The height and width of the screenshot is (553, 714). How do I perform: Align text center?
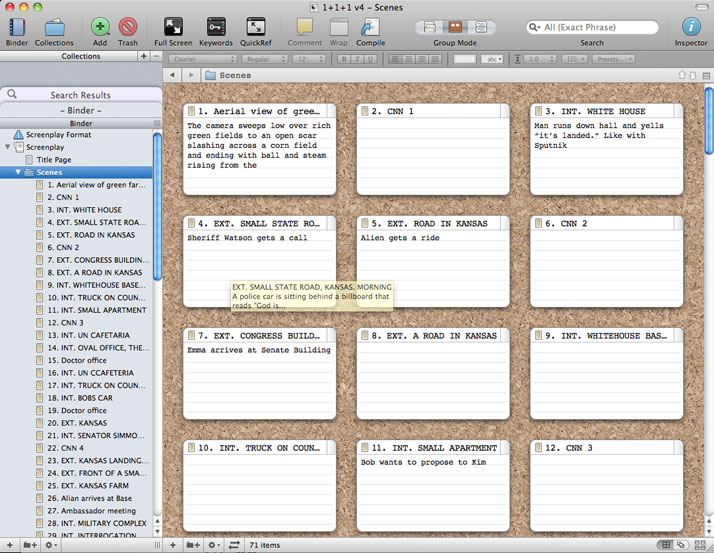(x=409, y=59)
